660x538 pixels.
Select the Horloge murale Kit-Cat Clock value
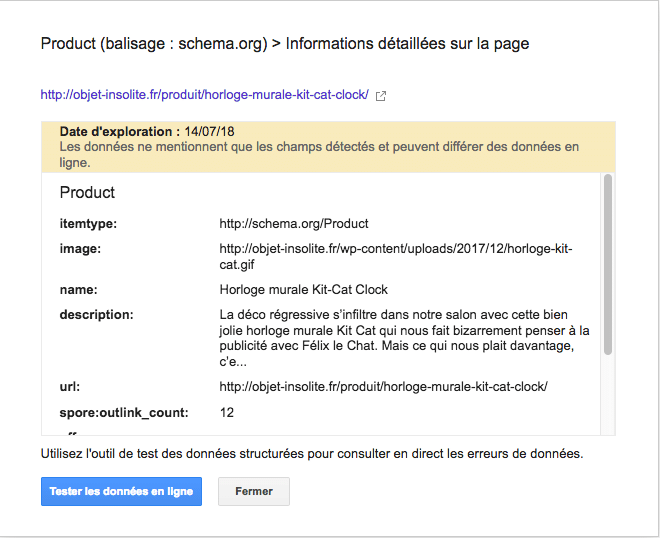tap(303, 290)
